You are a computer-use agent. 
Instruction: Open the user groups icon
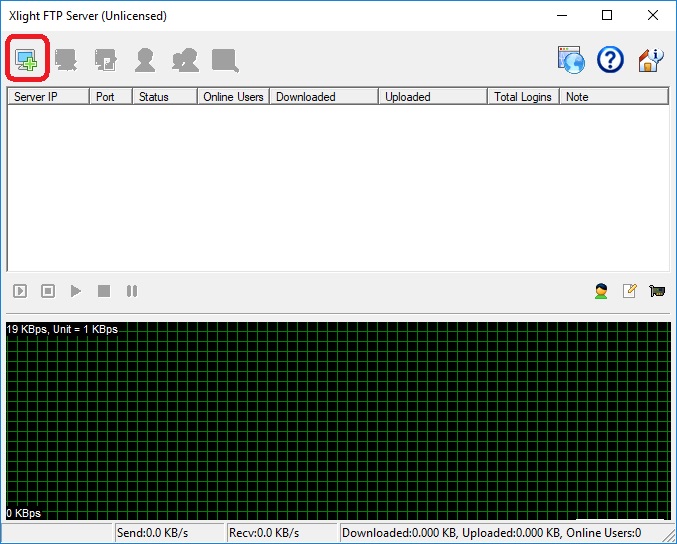click(185, 60)
